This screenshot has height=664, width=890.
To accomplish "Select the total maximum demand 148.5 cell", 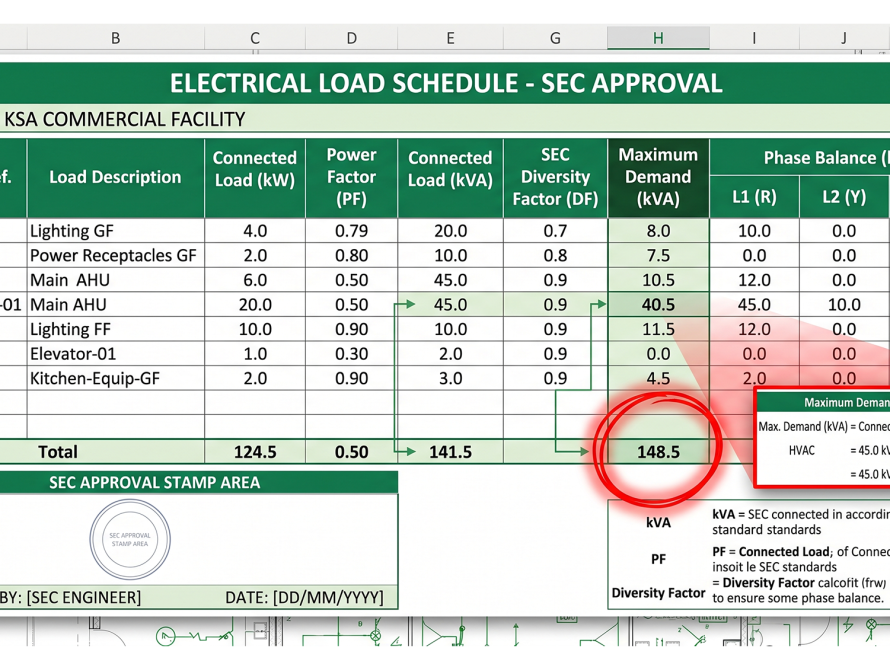I will click(658, 452).
